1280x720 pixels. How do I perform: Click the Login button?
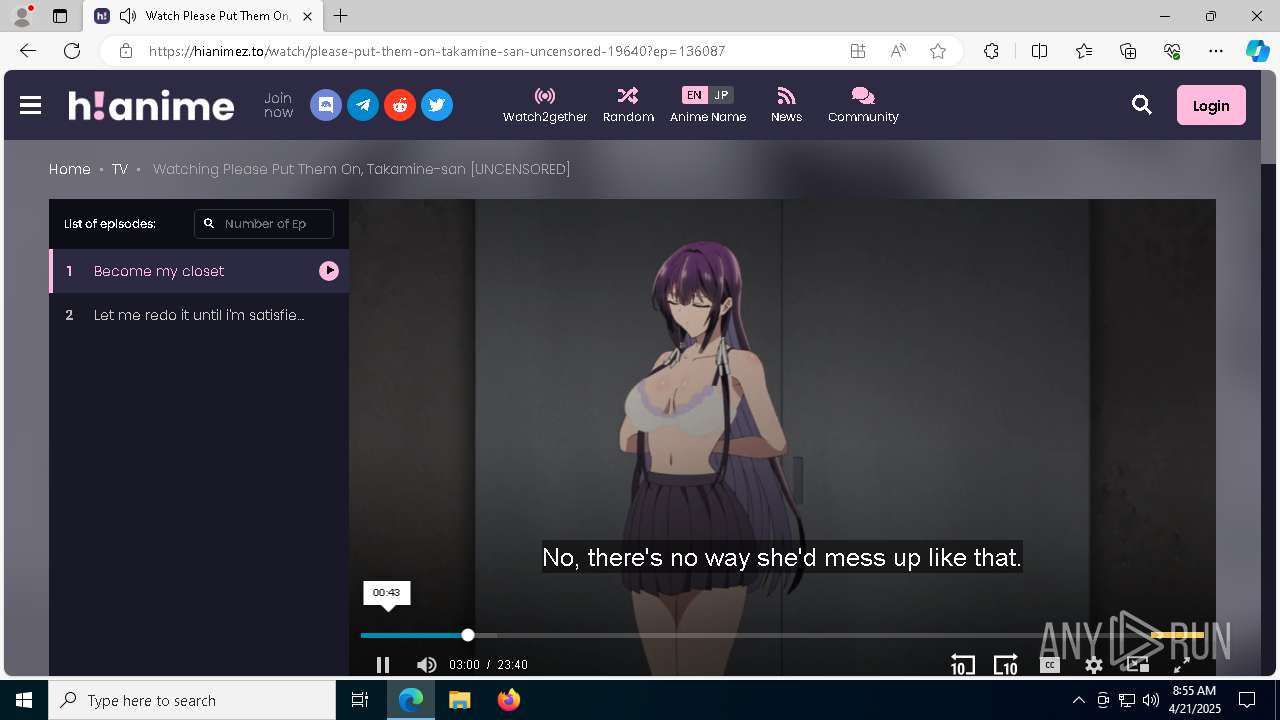[x=1211, y=105]
